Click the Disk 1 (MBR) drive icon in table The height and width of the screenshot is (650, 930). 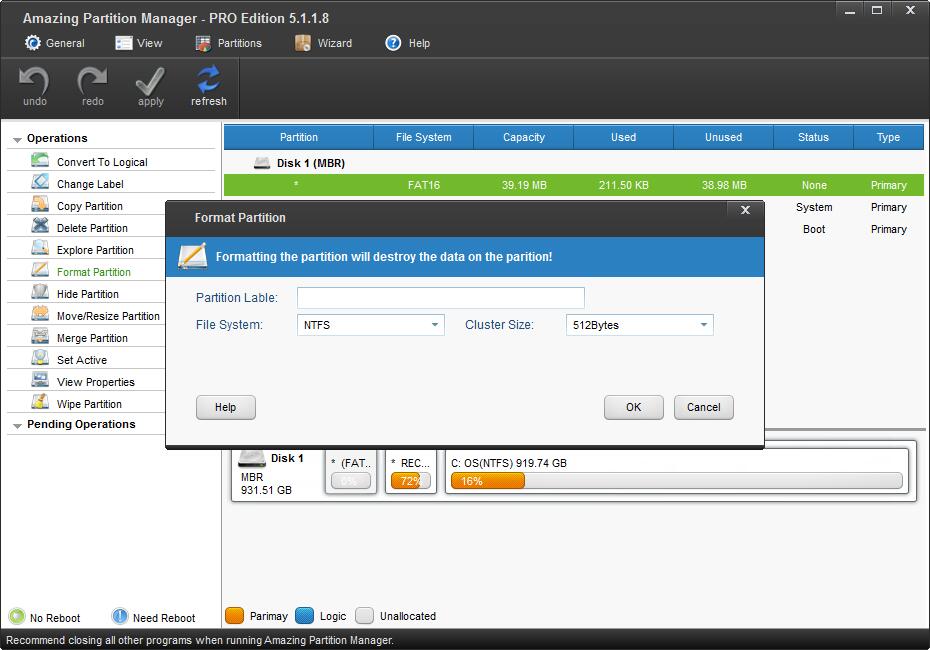pyautogui.click(x=262, y=163)
